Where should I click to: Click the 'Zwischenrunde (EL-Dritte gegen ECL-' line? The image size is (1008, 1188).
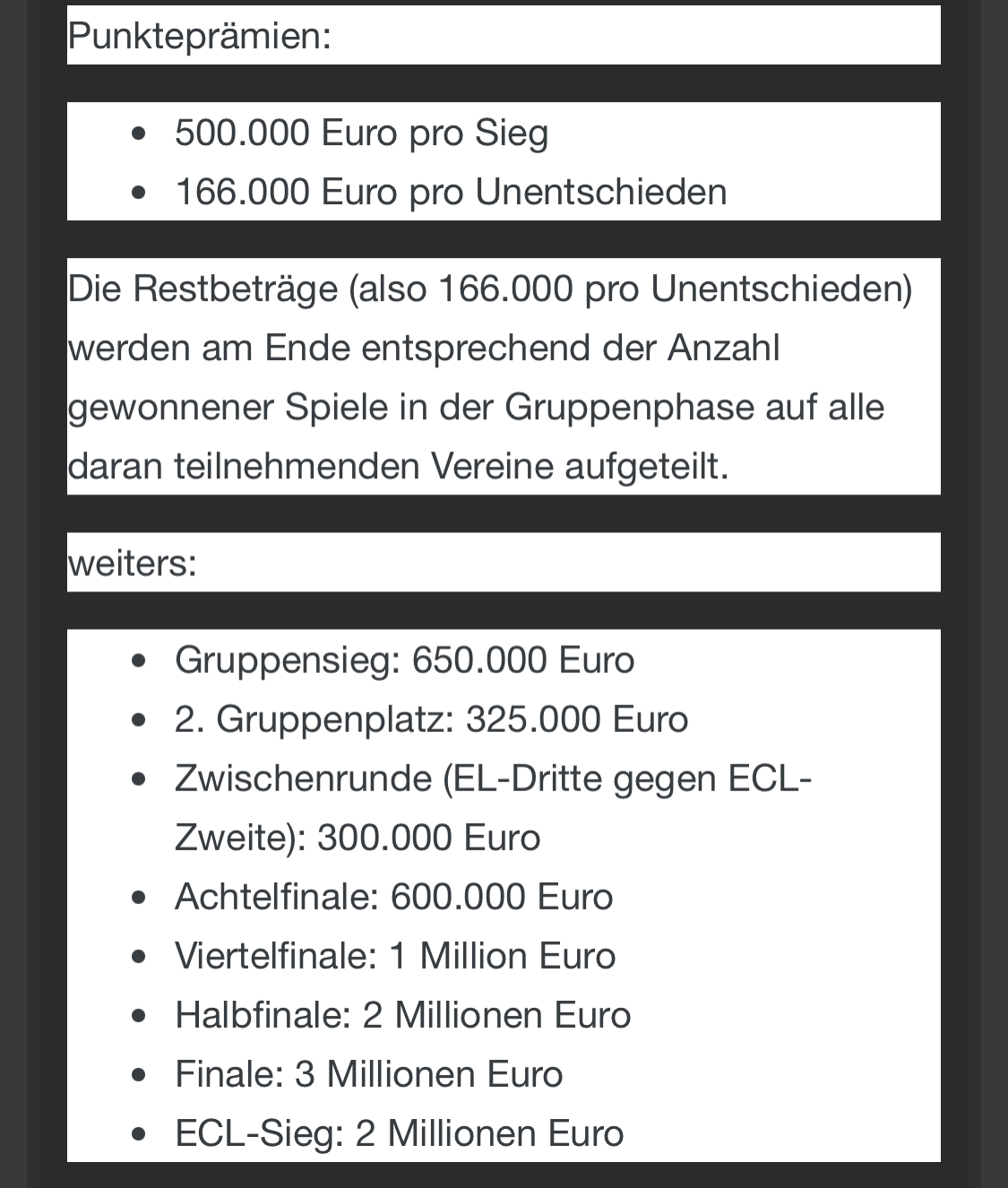pos(493,779)
